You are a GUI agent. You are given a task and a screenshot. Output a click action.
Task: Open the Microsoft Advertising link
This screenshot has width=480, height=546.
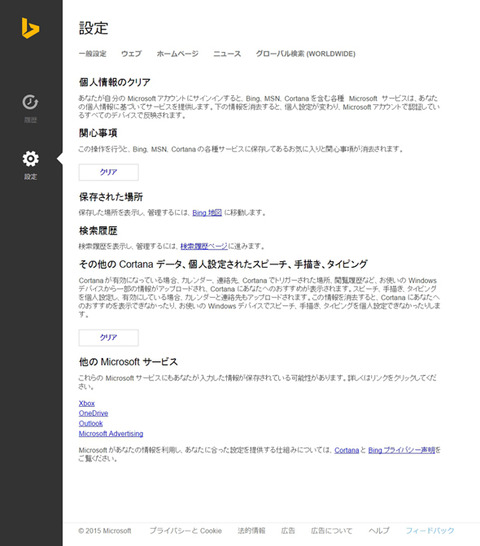pos(111,433)
